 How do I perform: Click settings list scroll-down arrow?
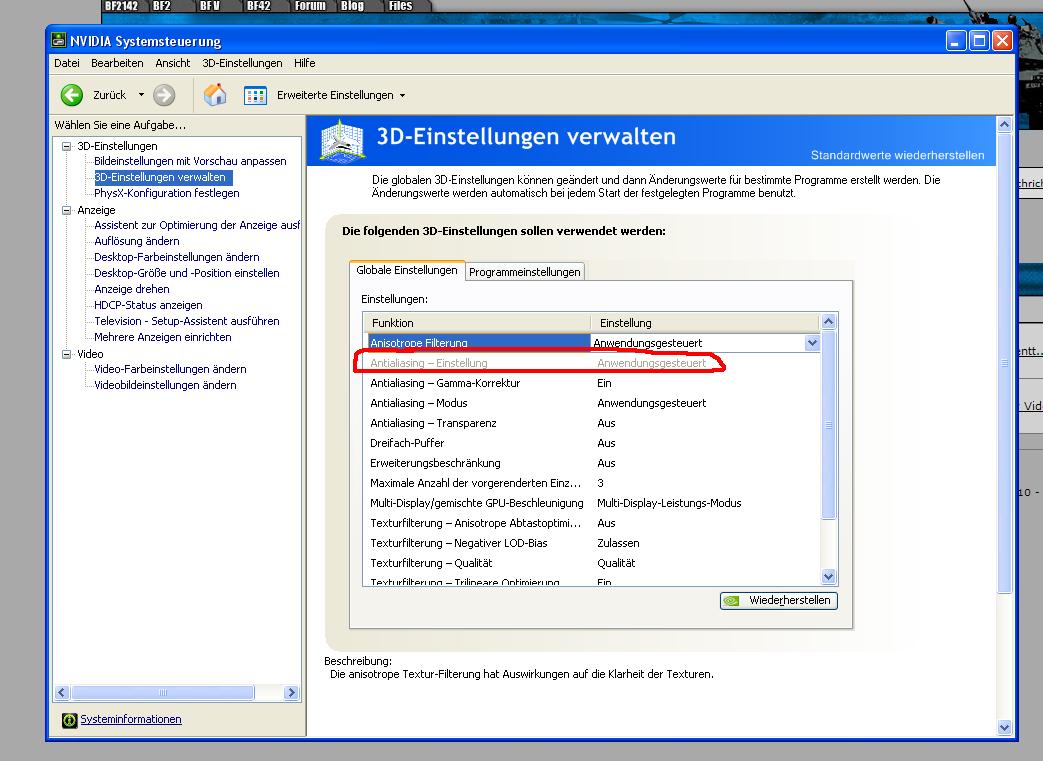pyautogui.click(x=829, y=576)
